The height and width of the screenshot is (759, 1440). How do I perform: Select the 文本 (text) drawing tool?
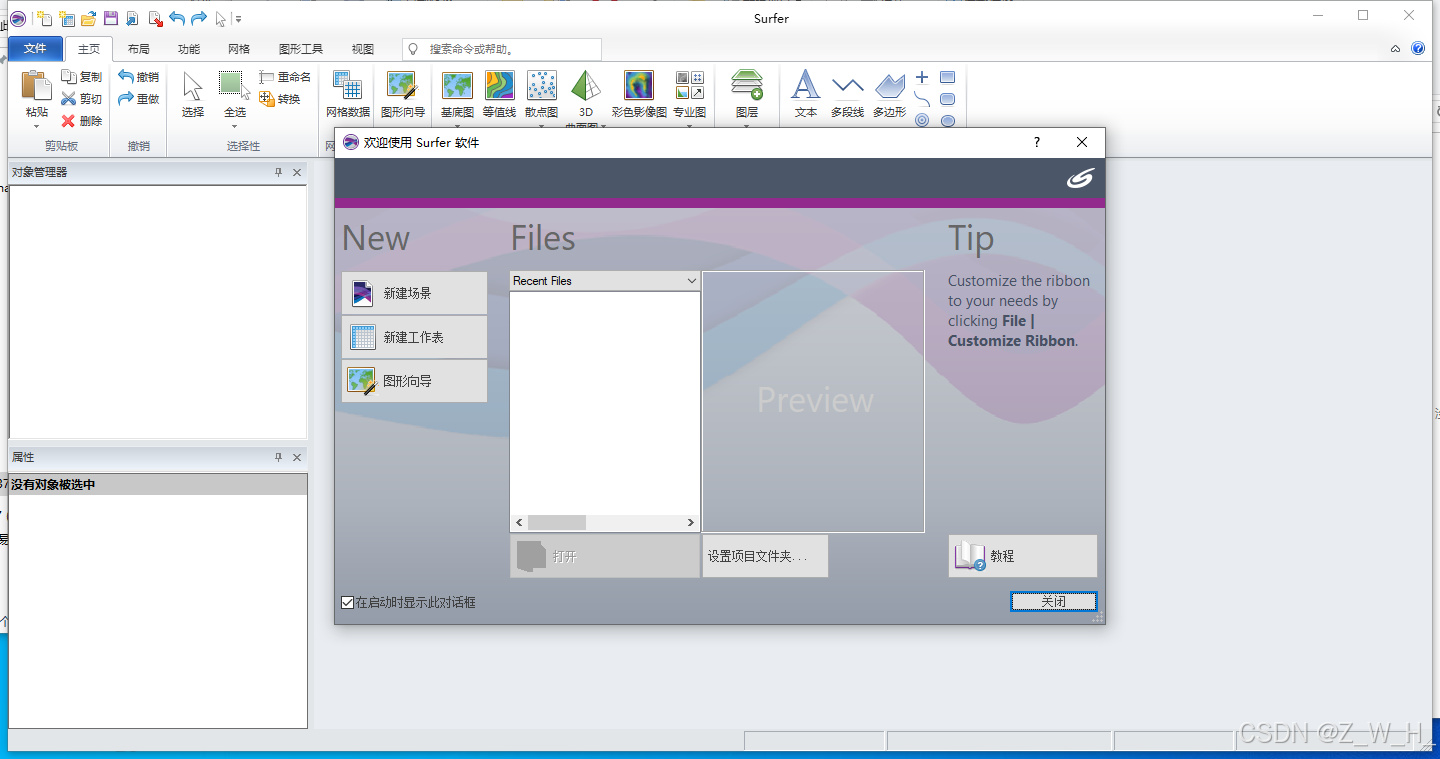pyautogui.click(x=806, y=95)
